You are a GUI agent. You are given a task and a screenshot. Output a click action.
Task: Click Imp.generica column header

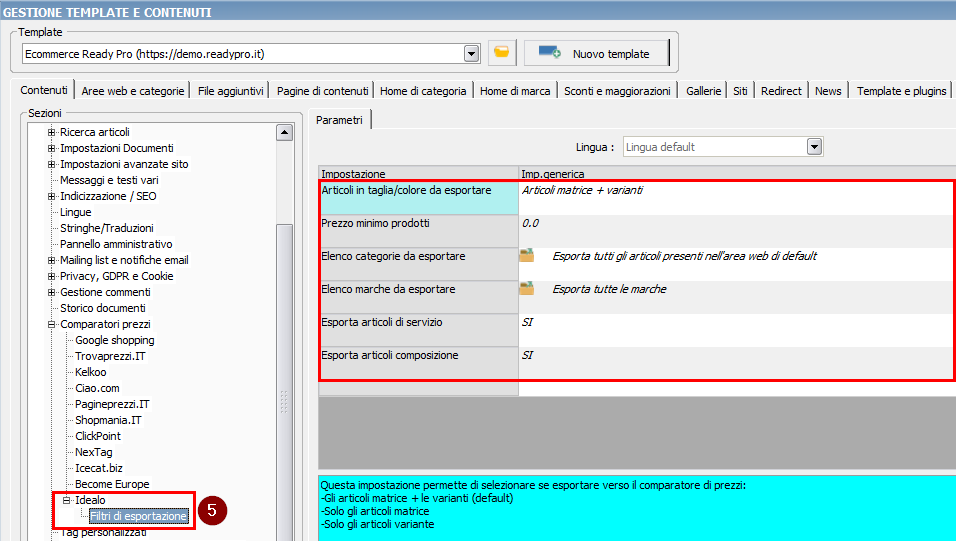(x=737, y=173)
